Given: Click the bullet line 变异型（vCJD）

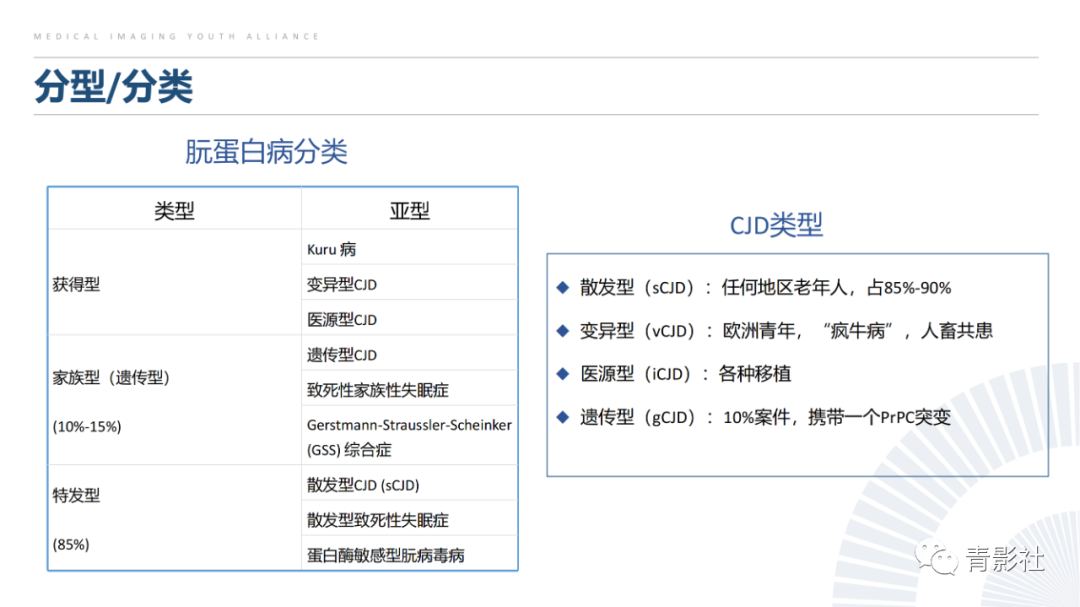Looking at the screenshot, I should coord(786,331).
